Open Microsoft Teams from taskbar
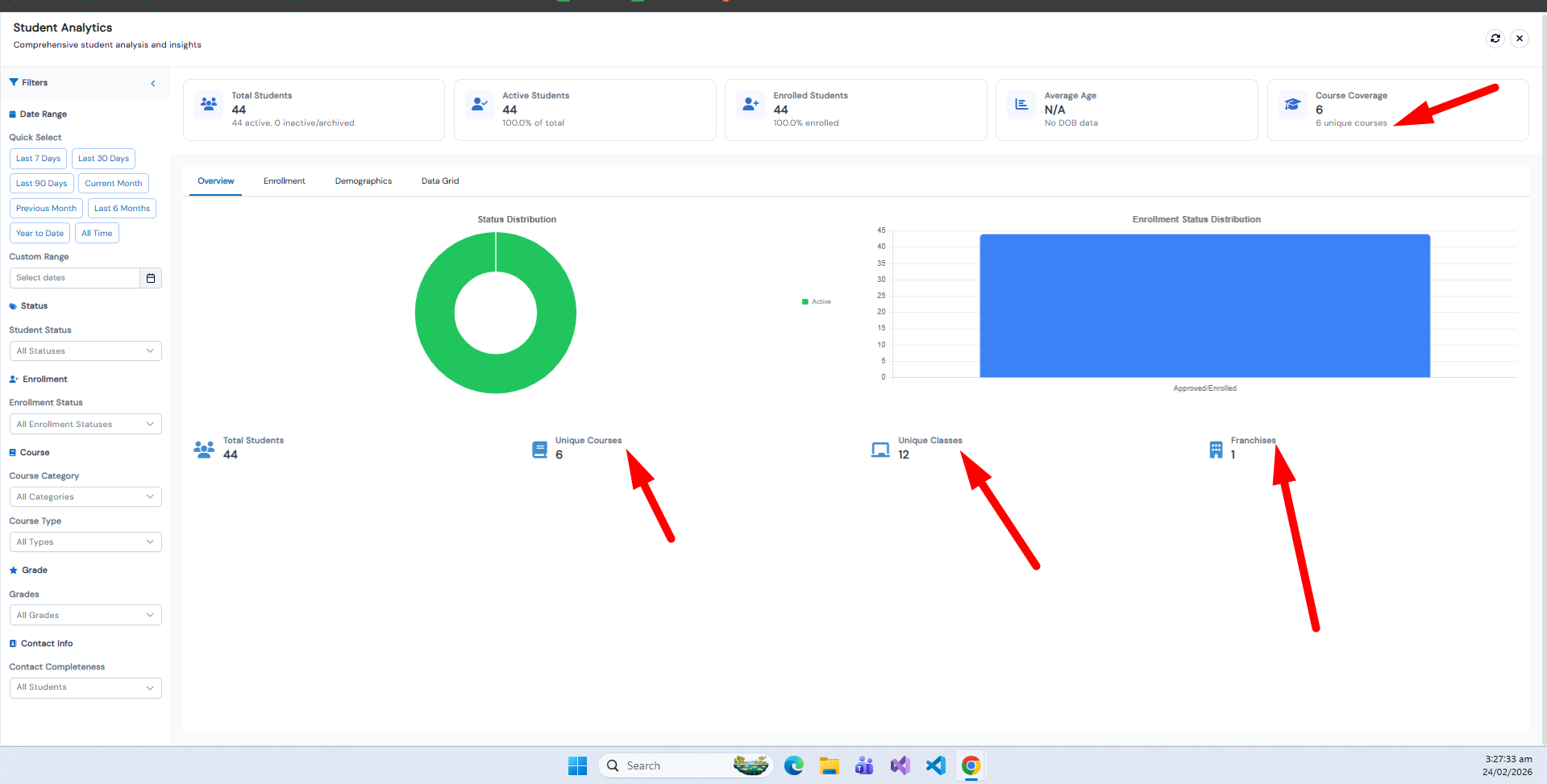The image size is (1547, 784). pyautogui.click(x=864, y=765)
